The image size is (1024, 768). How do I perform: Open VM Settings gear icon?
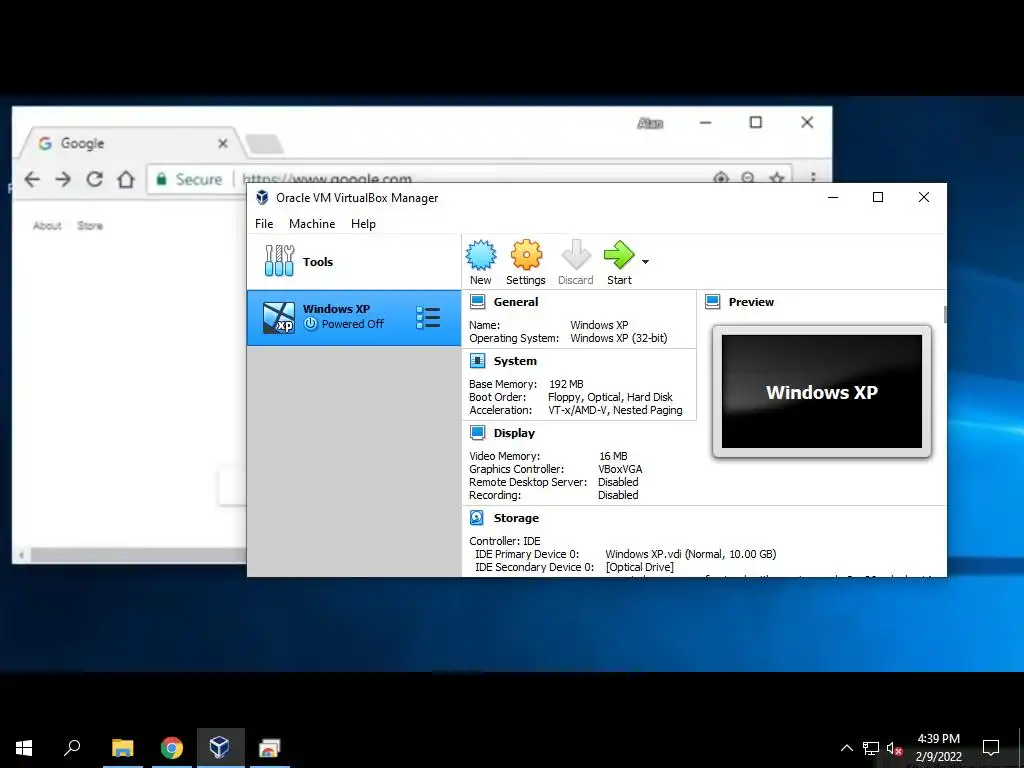point(526,262)
